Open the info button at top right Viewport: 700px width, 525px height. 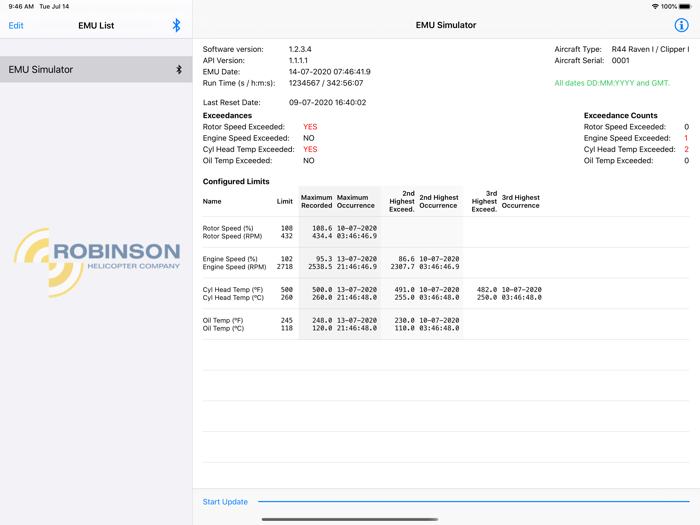click(681, 25)
